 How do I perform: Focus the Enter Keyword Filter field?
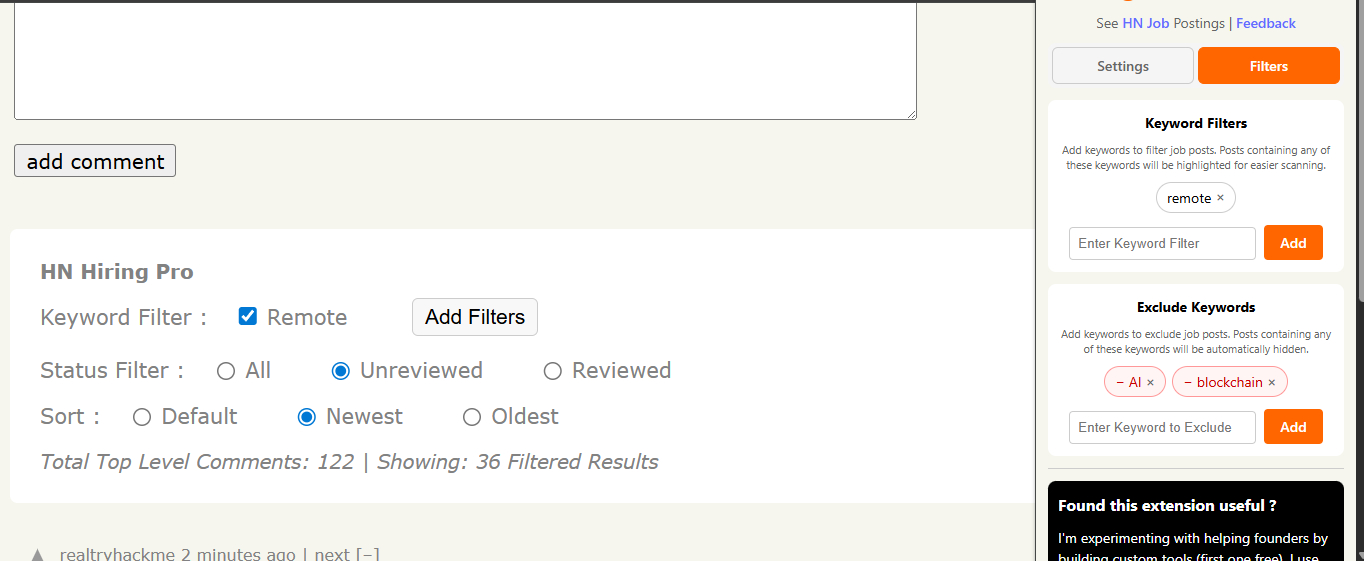(1161, 243)
